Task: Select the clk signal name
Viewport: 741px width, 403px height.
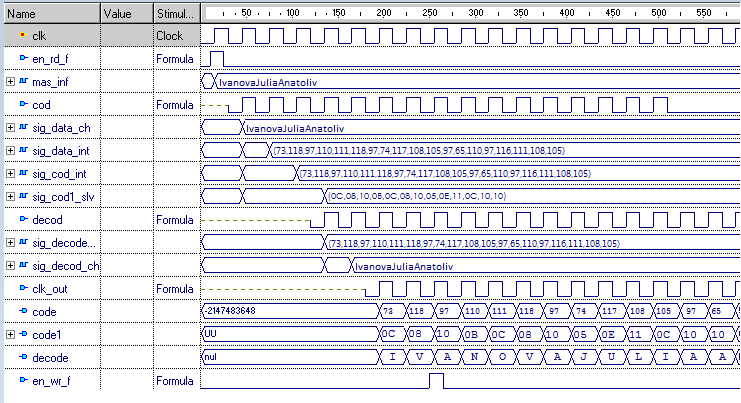Action: tap(39, 36)
